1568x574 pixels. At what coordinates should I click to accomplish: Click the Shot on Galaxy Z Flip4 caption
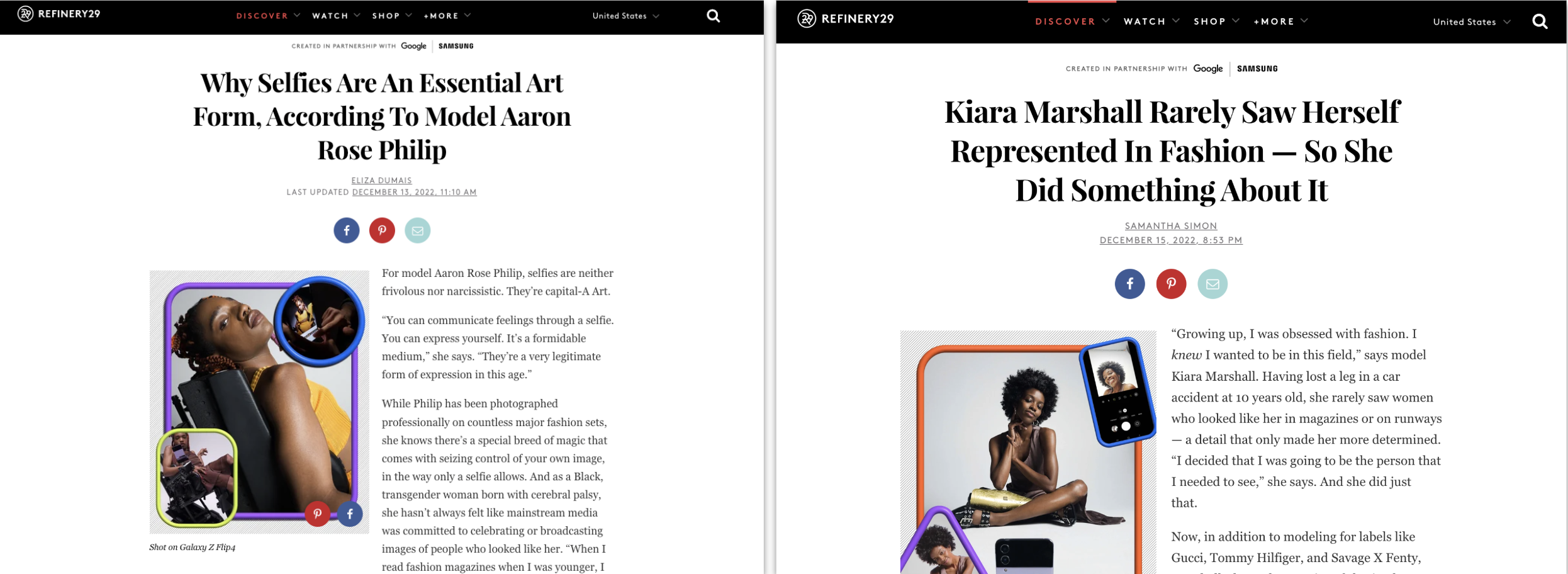(x=192, y=548)
